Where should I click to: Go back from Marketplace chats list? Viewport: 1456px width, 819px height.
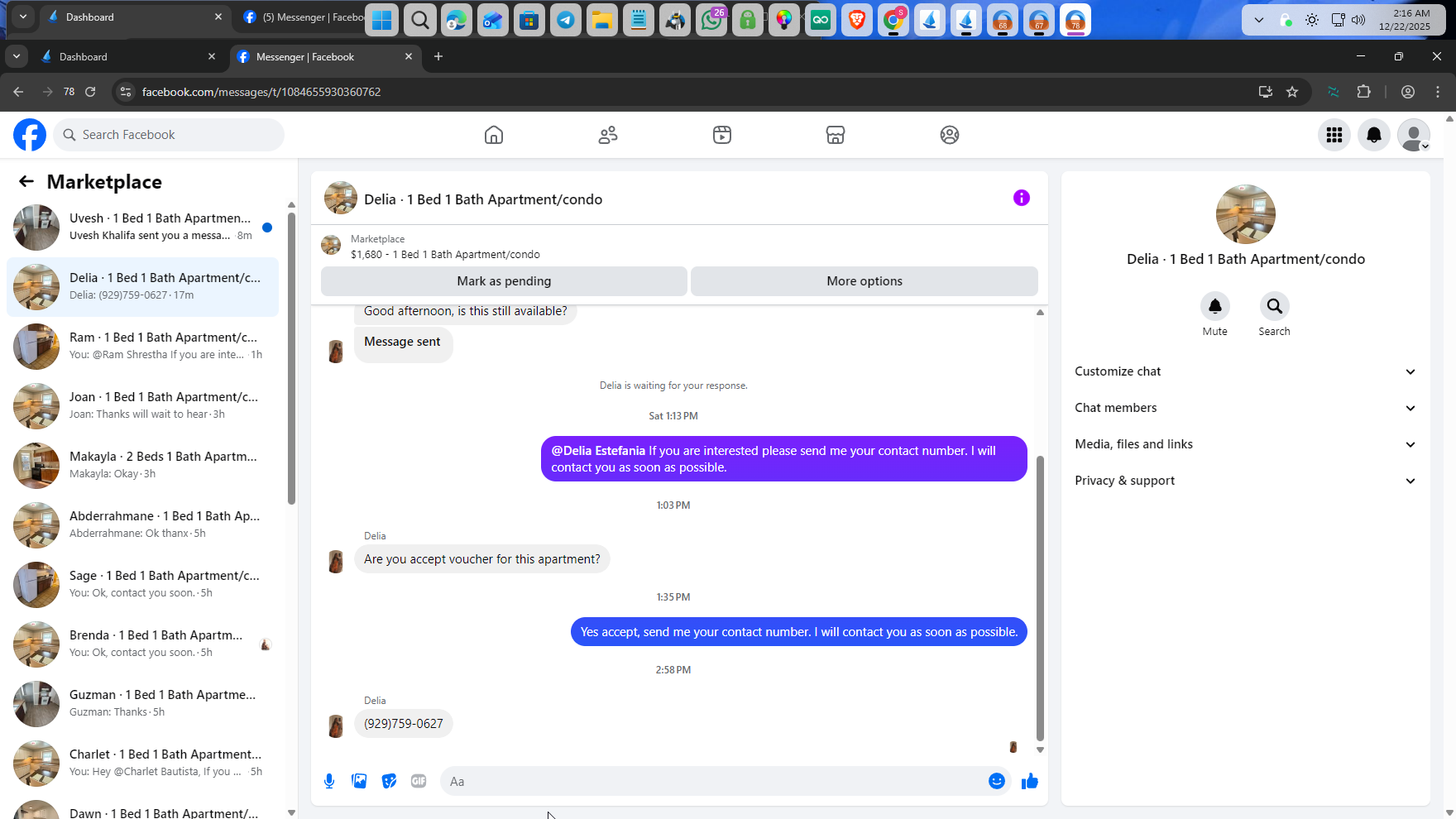coord(26,182)
